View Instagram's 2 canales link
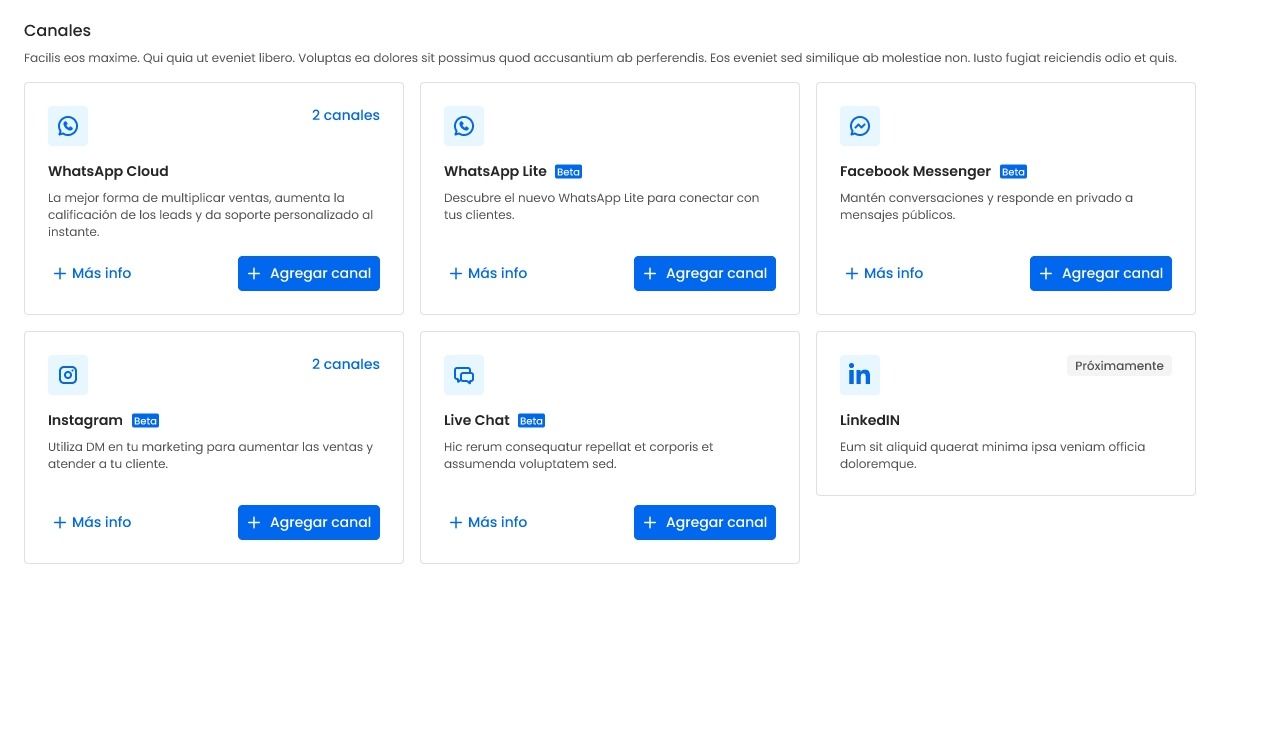The width and height of the screenshot is (1263, 740). tap(345, 364)
